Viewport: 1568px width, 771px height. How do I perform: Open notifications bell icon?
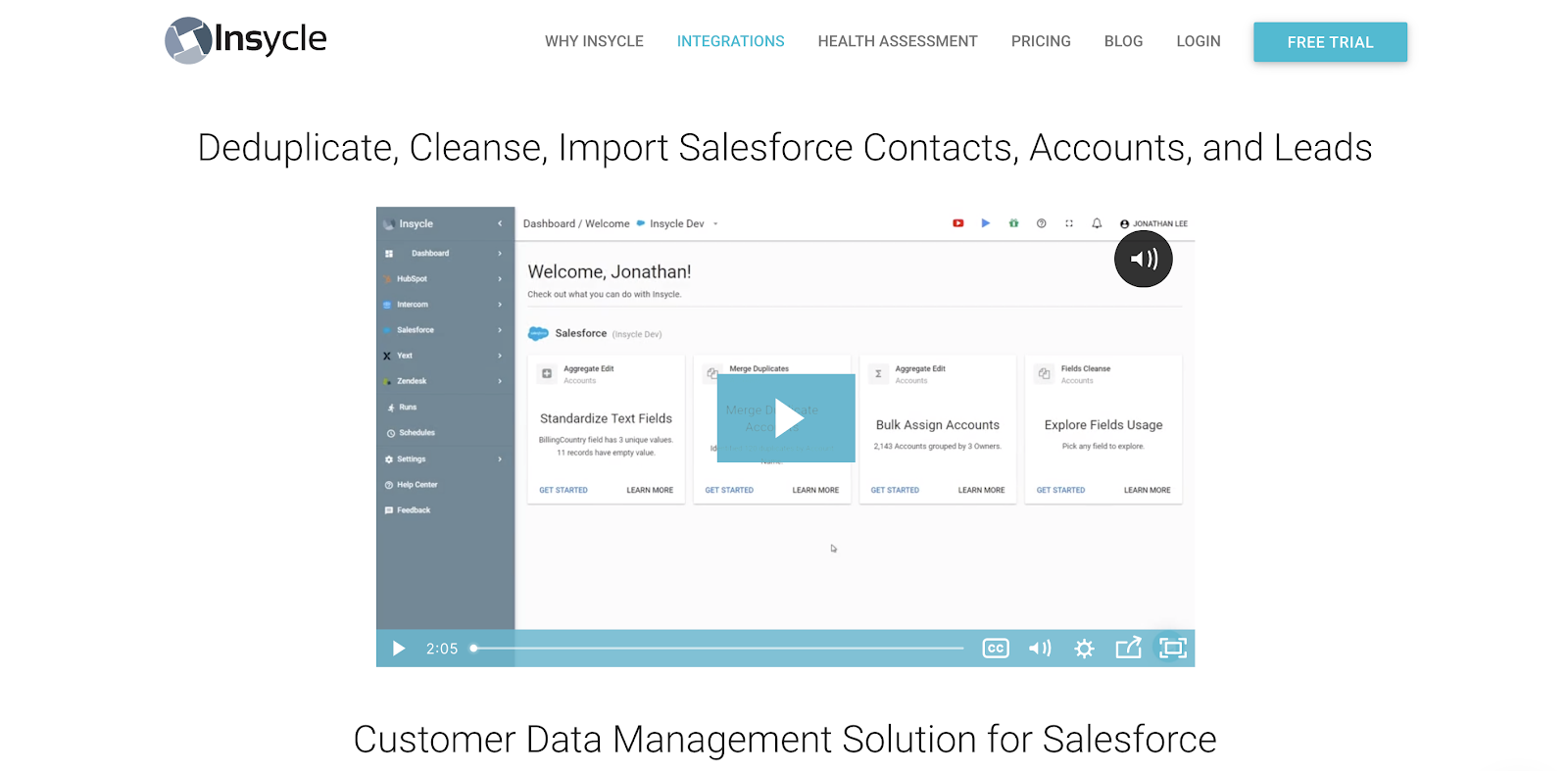coord(1097,223)
